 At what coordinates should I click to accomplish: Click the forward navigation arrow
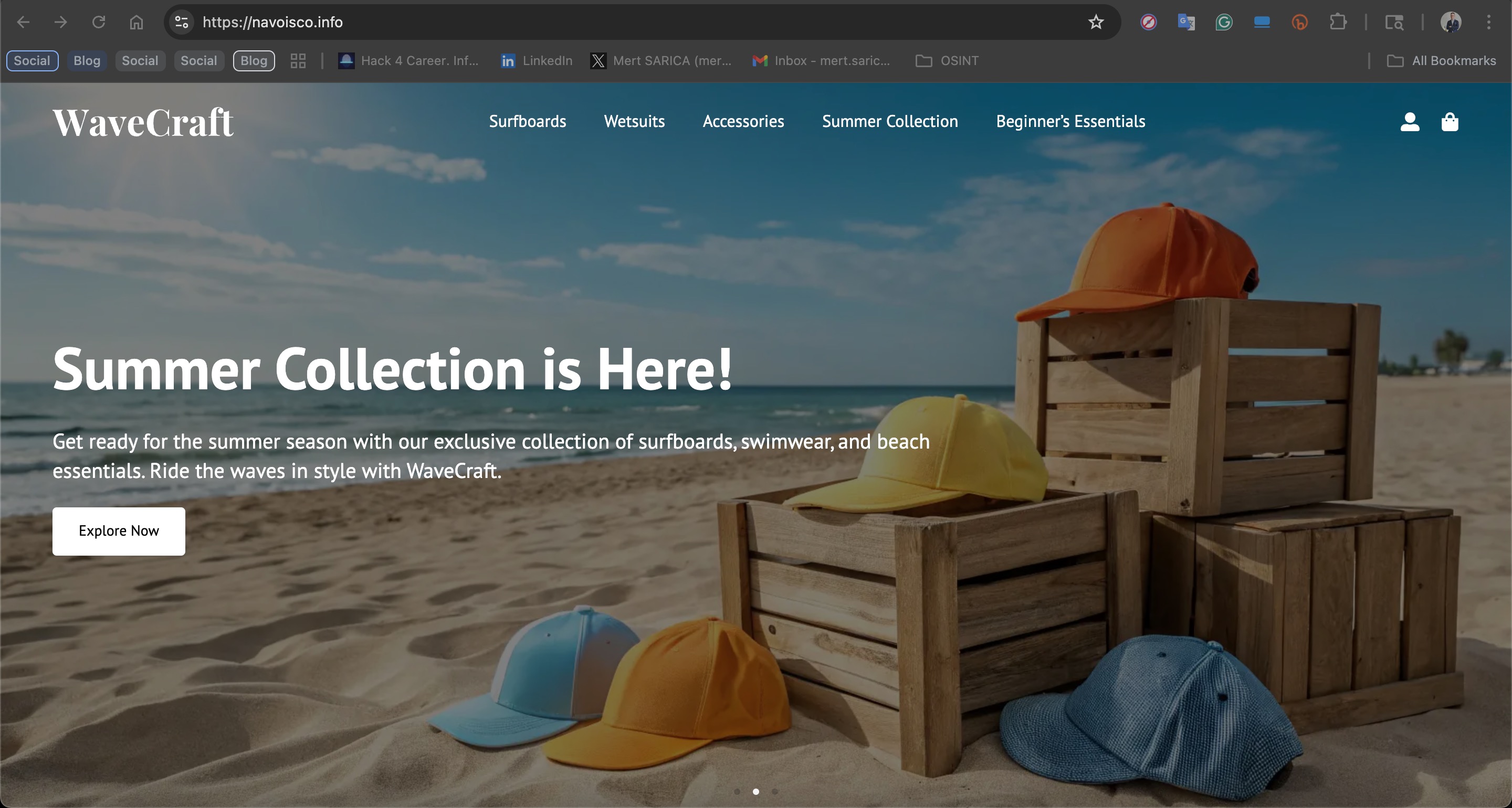[60, 22]
